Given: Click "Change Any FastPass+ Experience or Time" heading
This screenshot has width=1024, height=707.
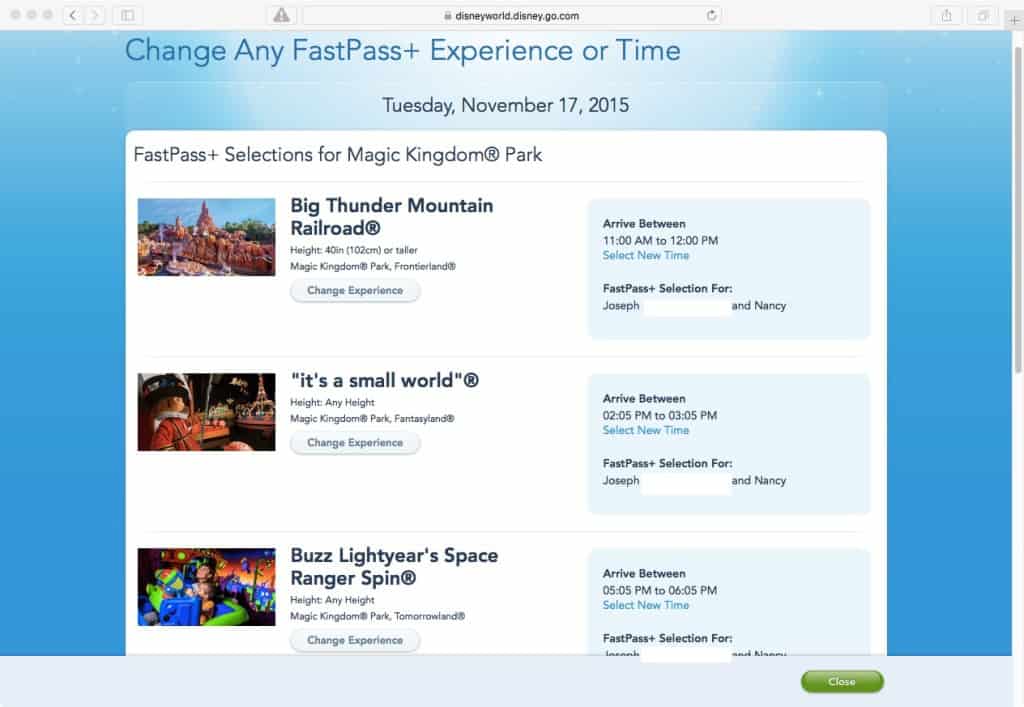Looking at the screenshot, I should 403,50.
